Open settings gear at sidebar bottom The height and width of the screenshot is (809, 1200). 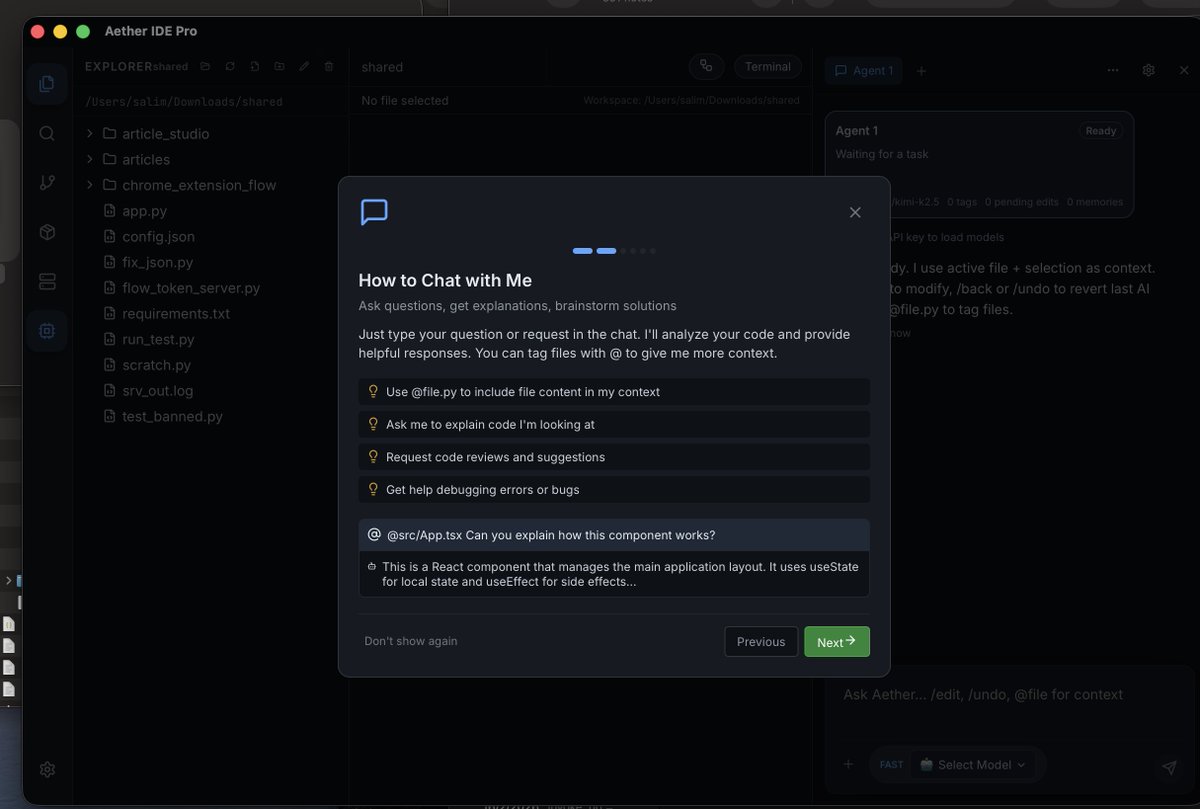click(x=47, y=769)
